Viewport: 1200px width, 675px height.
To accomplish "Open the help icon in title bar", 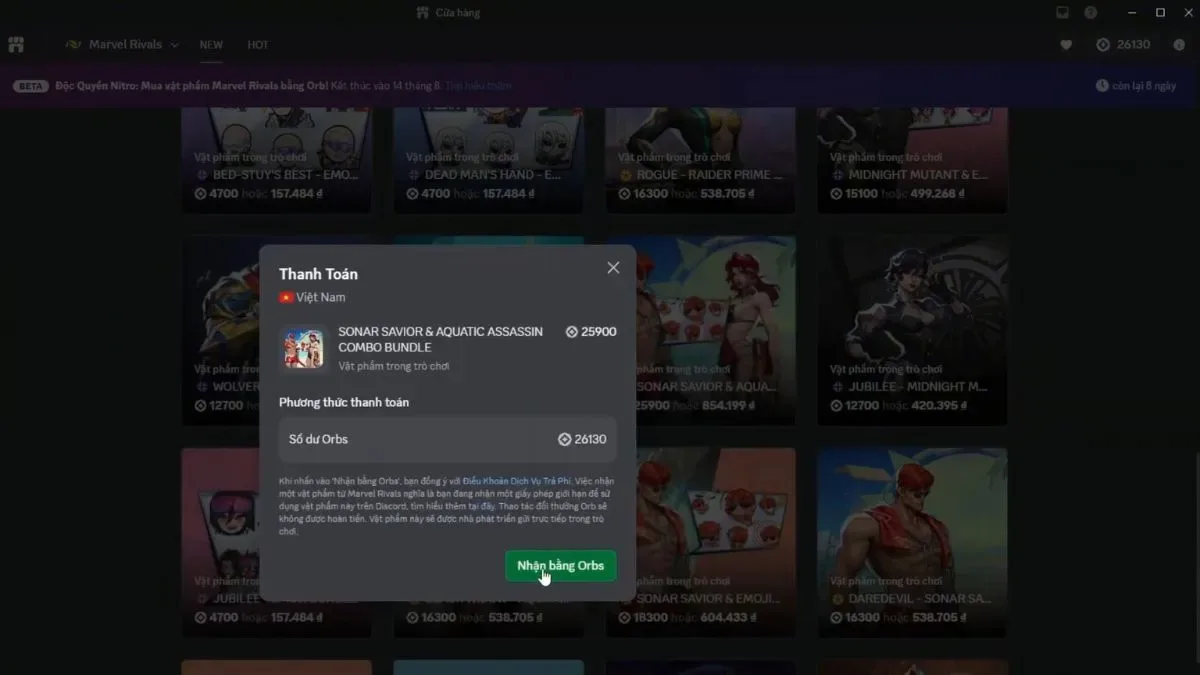I will coord(1091,13).
